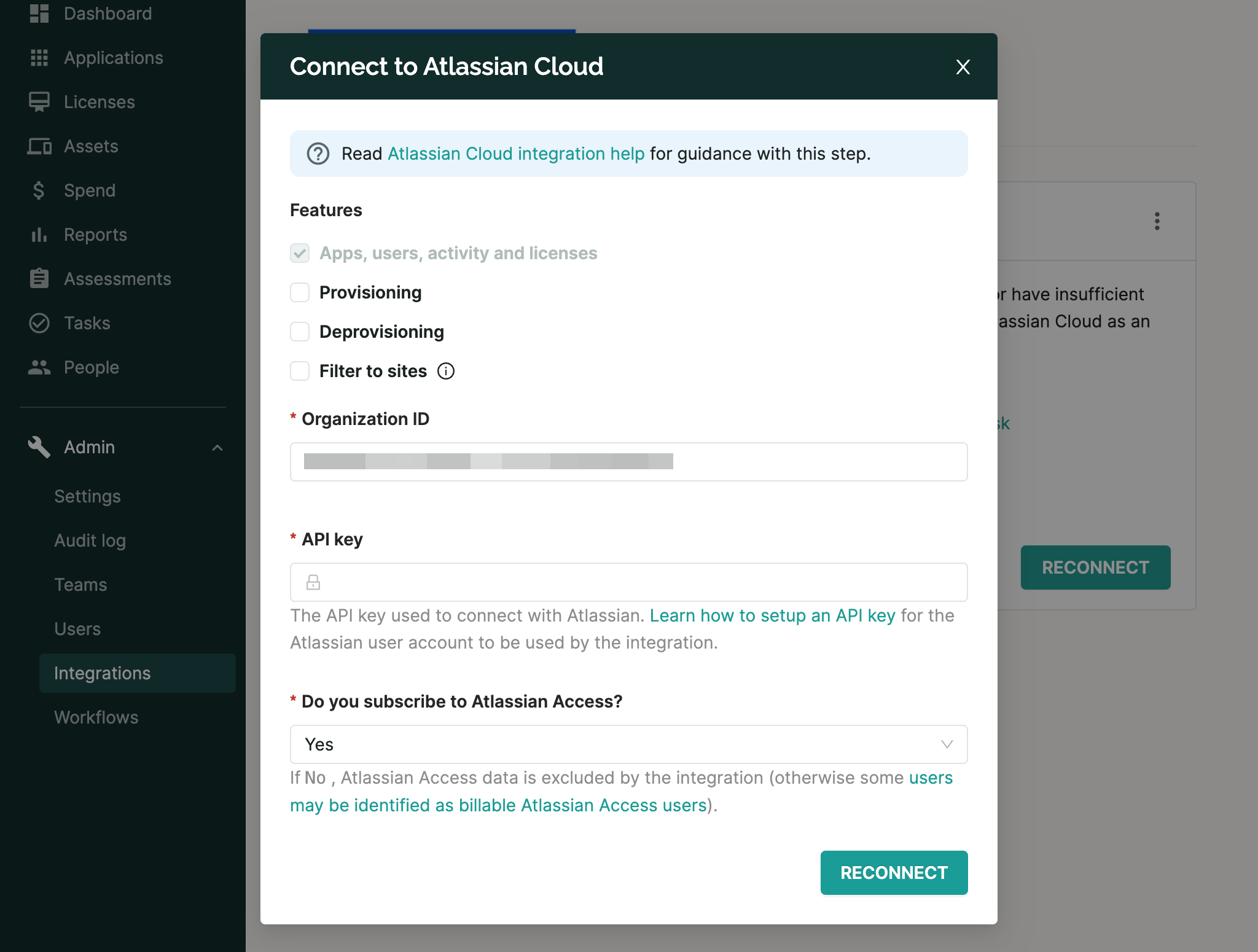Click the Reports icon in sidebar

click(x=39, y=234)
